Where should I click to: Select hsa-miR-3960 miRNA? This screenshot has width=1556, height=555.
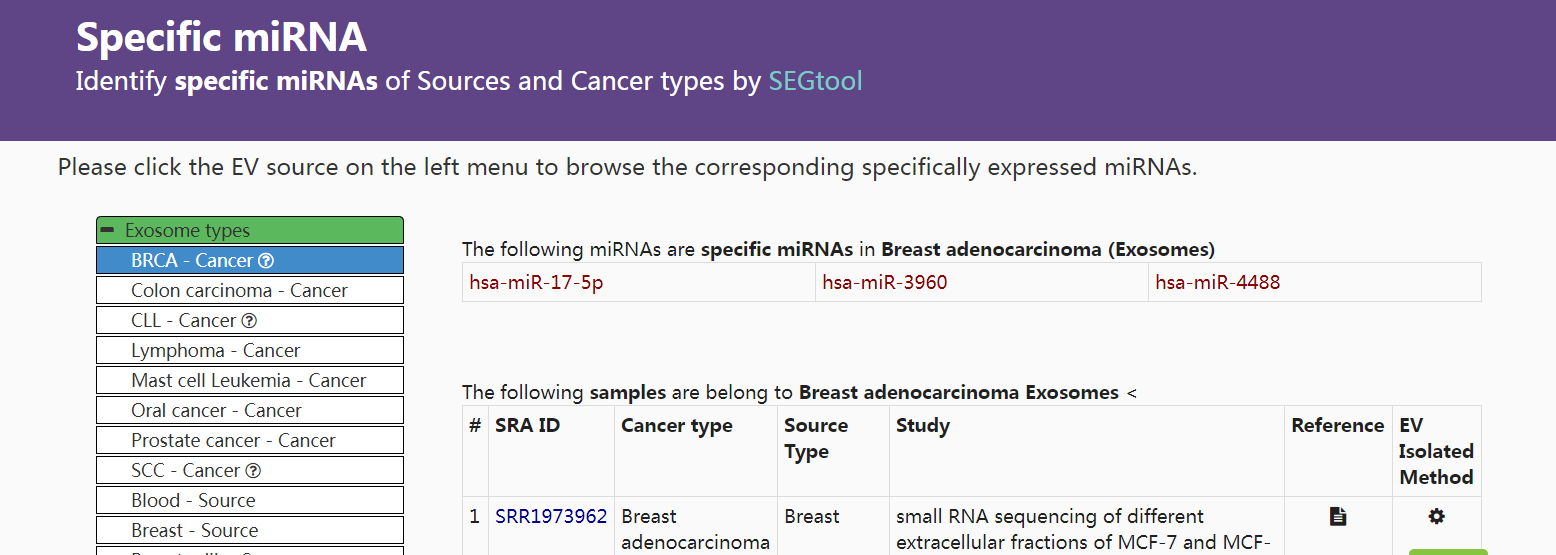pyautogui.click(x=884, y=283)
